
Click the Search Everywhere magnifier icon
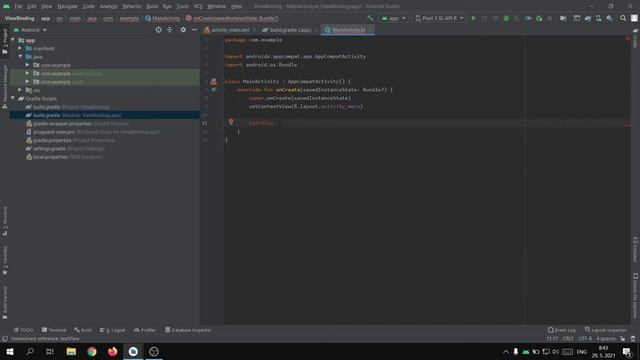point(623,18)
